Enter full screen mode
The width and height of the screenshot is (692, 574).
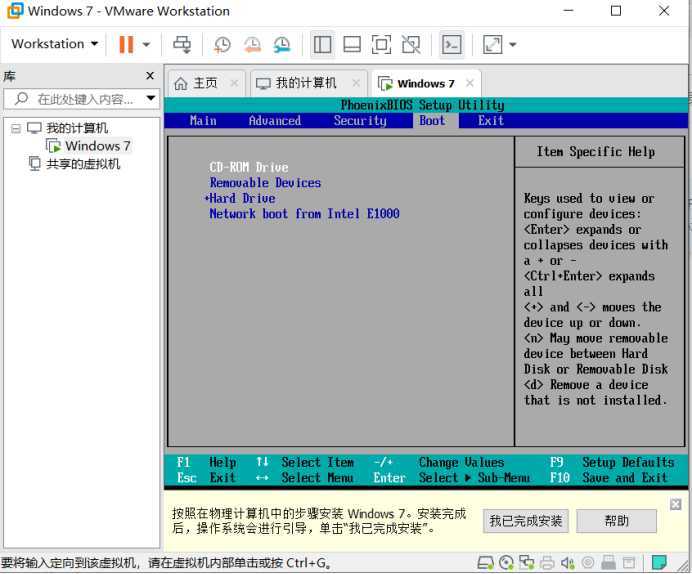[x=381, y=44]
